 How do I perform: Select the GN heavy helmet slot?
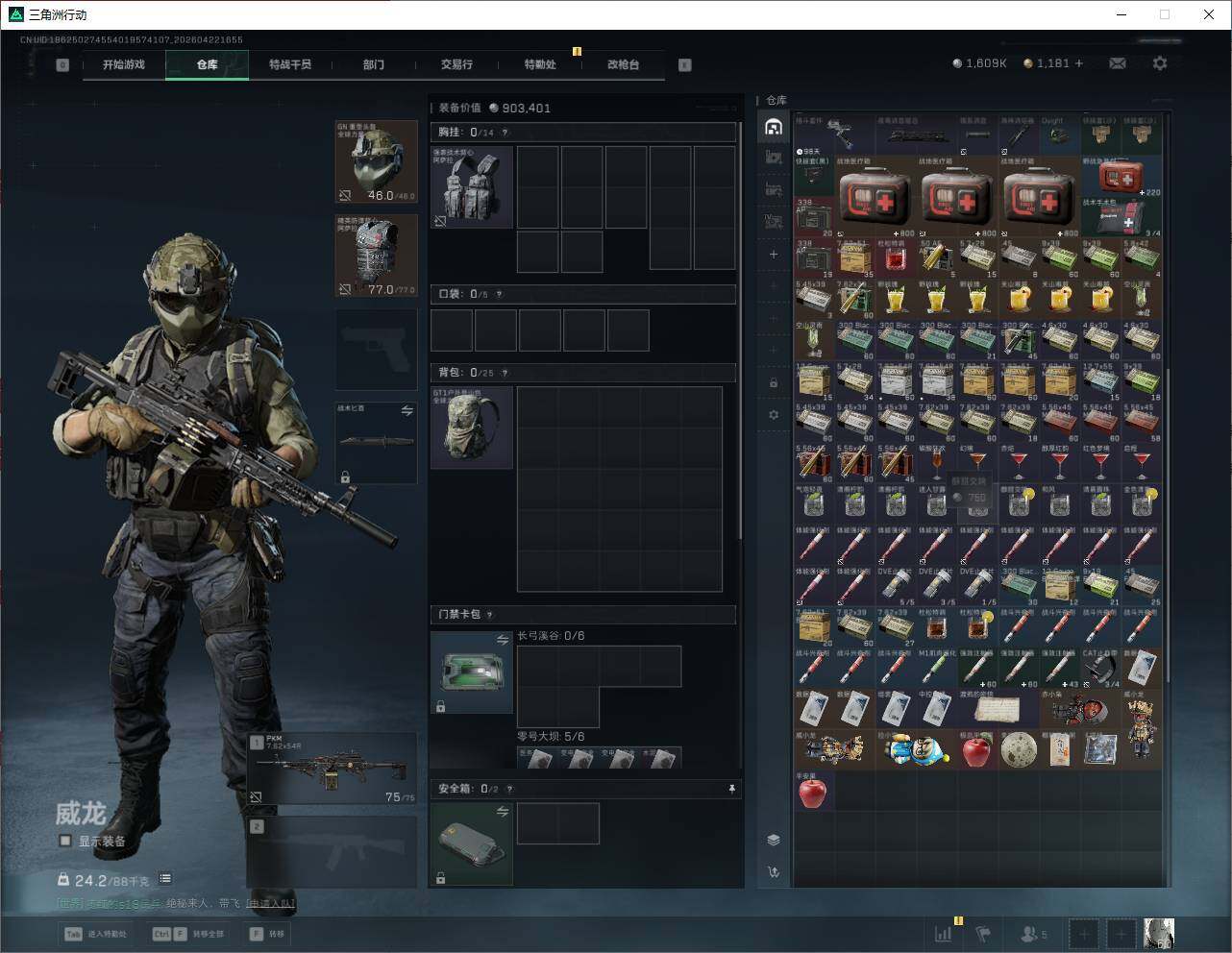(376, 162)
